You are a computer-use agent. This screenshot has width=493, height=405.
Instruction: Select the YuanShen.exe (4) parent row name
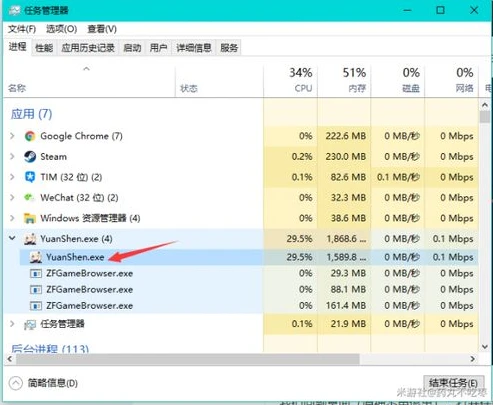pos(76,239)
